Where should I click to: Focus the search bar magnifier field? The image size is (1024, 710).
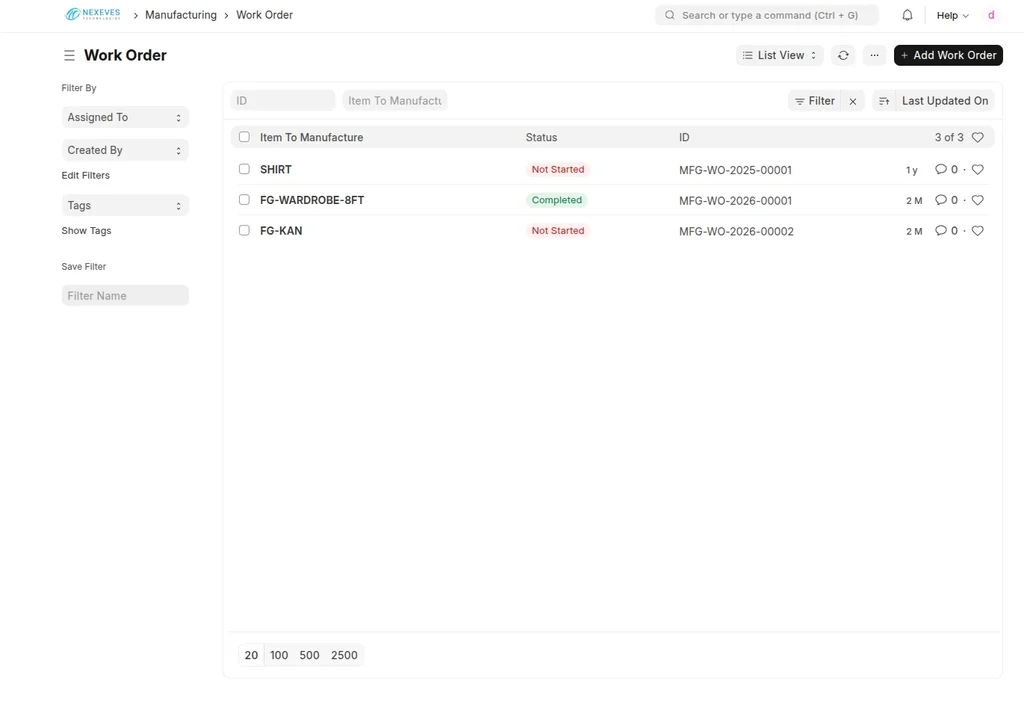pyautogui.click(x=767, y=15)
